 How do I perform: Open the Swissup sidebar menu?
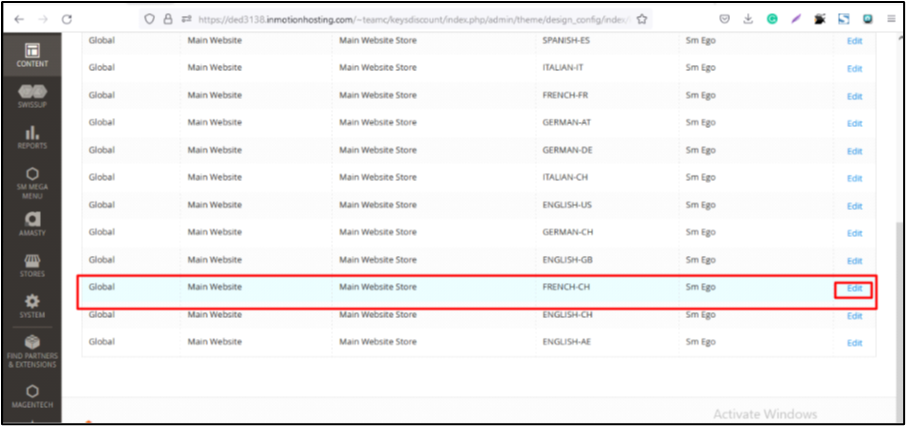(32, 98)
